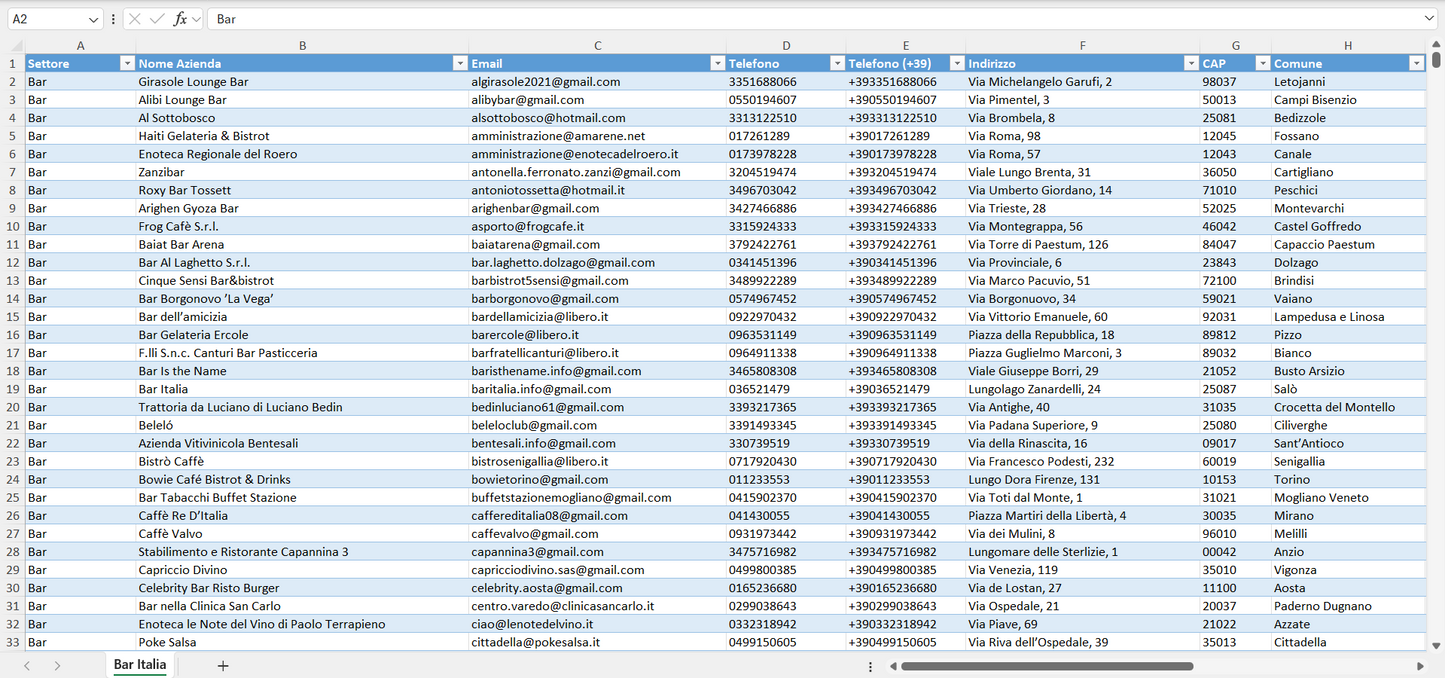Click the vertical scrollbar's down arrow
Viewport: 1445px width, 678px height.
(x=1437, y=646)
